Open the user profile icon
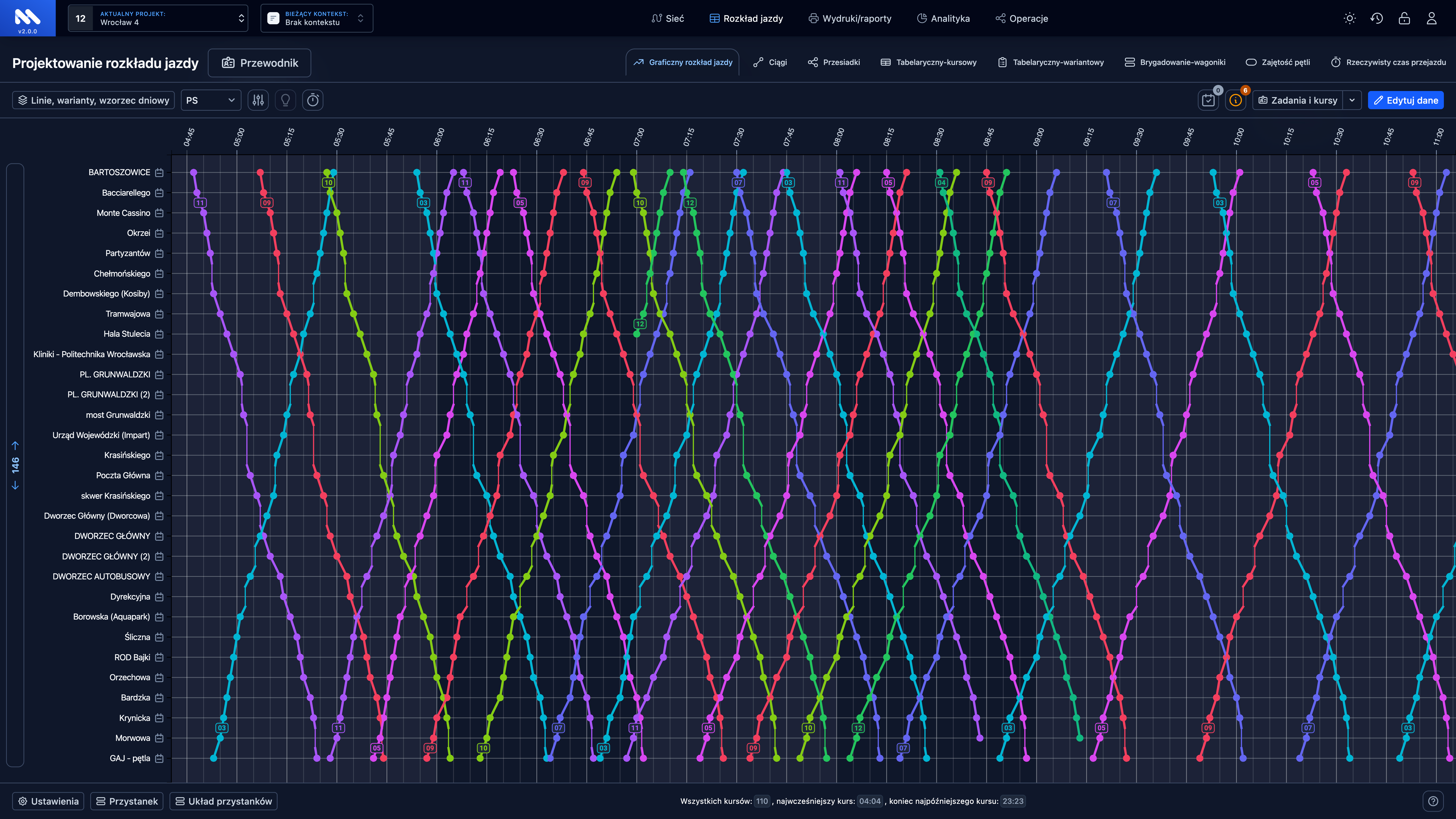The image size is (1456, 819). 1431,18
